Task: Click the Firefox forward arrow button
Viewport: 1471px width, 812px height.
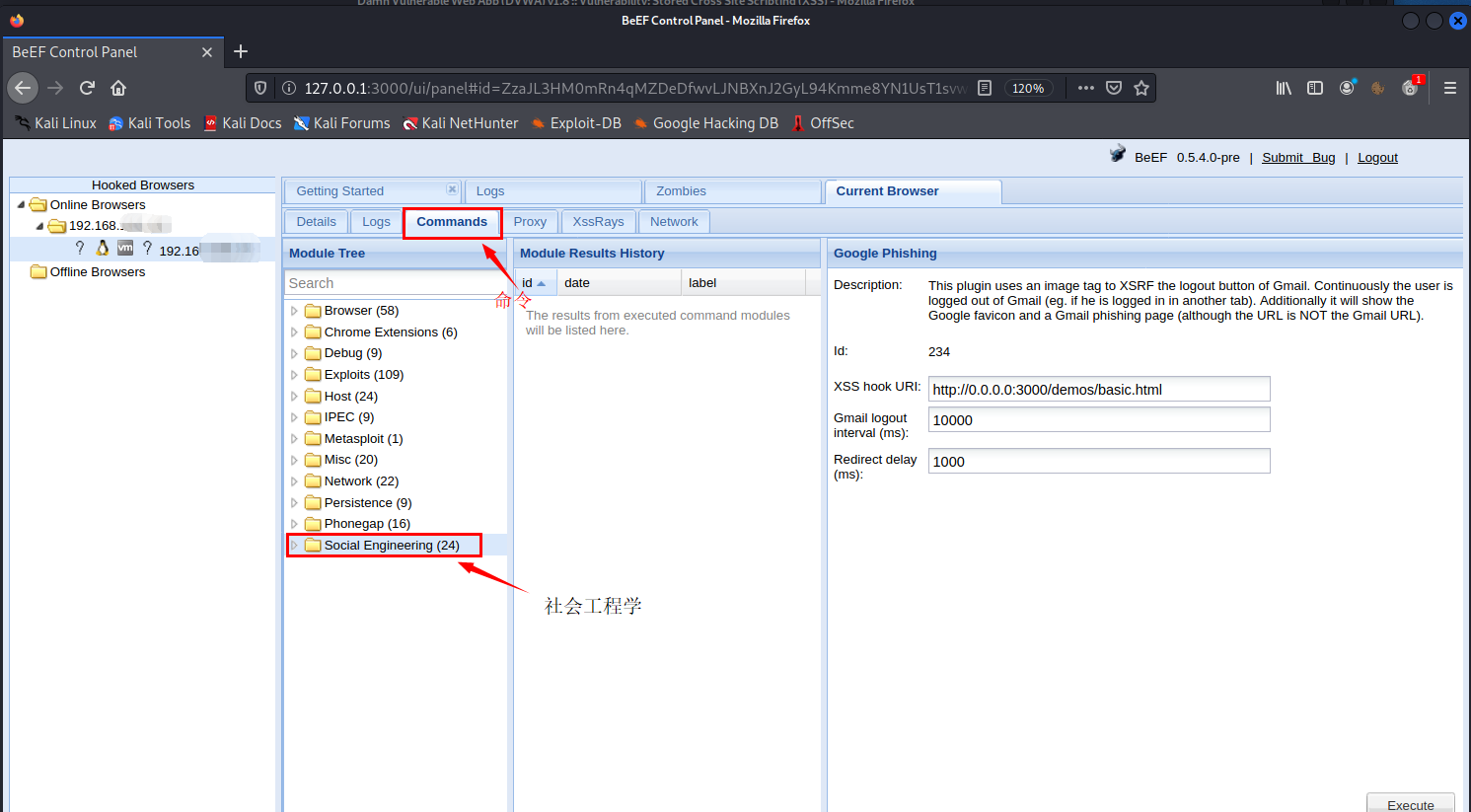Action: tap(55, 88)
